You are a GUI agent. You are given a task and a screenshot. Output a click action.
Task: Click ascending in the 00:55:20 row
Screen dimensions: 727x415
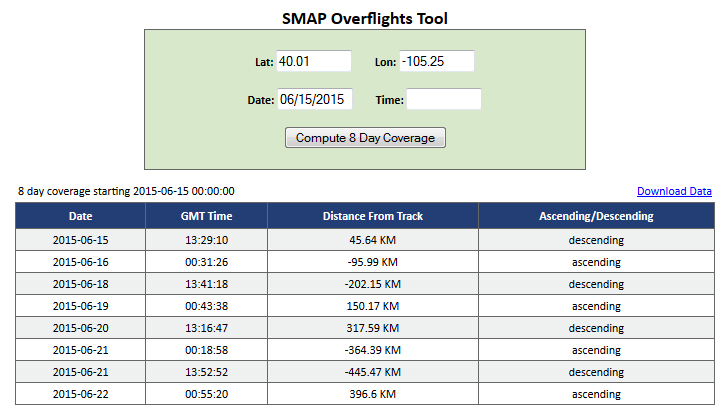click(596, 394)
